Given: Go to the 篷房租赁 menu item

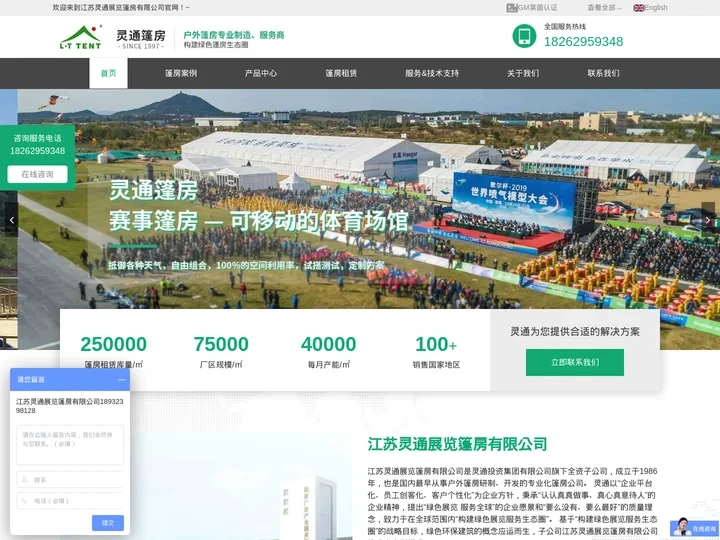Looking at the screenshot, I should click(x=341, y=73).
